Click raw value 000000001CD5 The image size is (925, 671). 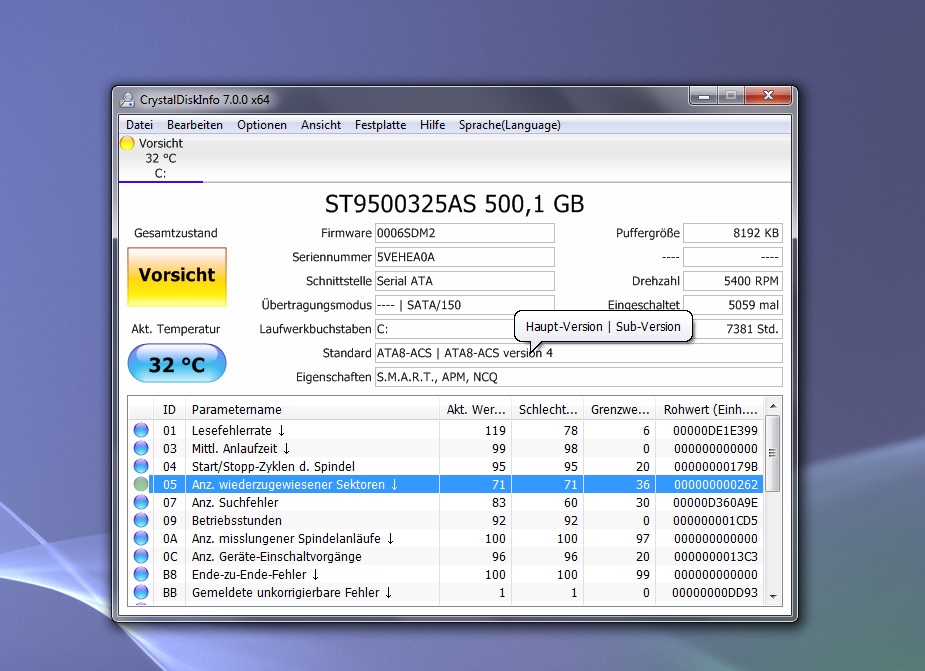pyautogui.click(x=715, y=521)
